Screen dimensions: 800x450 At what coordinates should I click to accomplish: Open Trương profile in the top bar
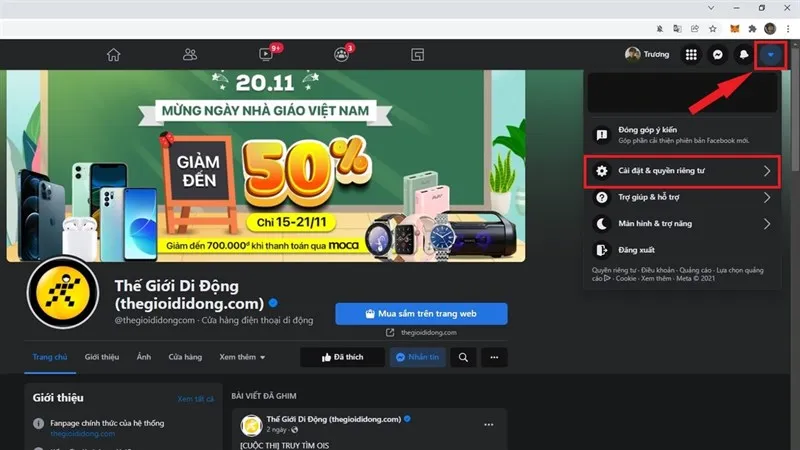[x=647, y=54]
